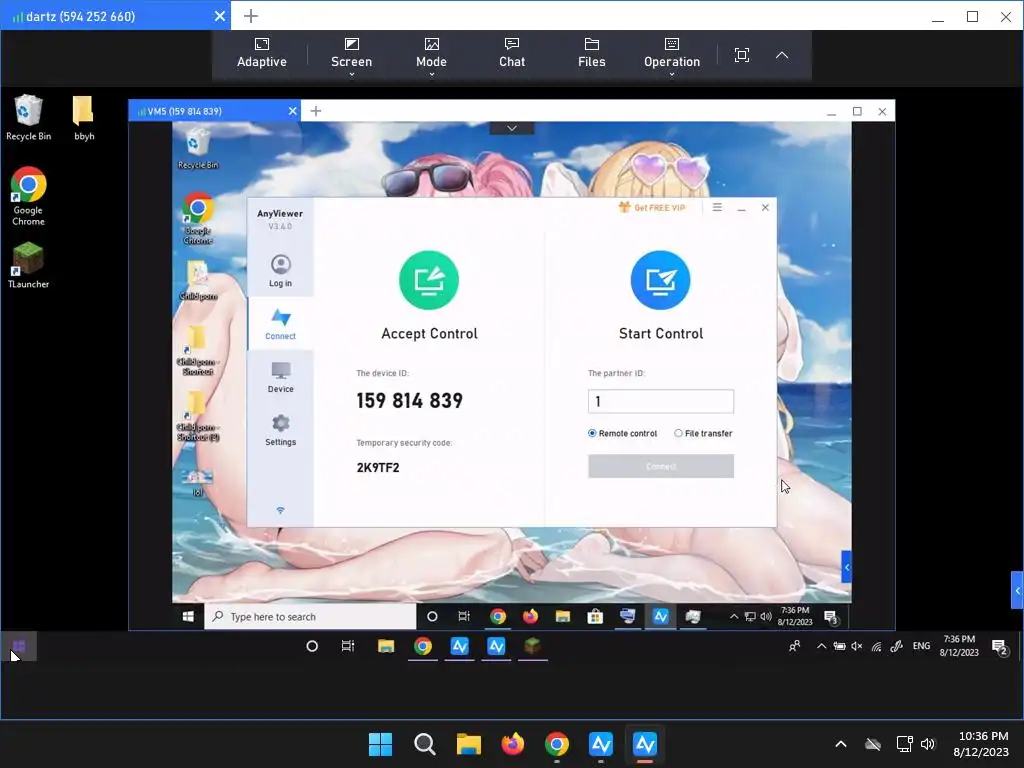The image size is (1024, 768).
Task: Open People icon on dartz taskbar
Action: (x=795, y=647)
